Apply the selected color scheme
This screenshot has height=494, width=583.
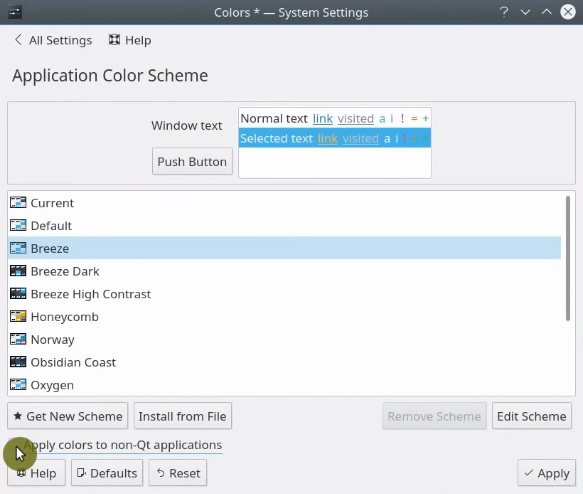pos(547,473)
